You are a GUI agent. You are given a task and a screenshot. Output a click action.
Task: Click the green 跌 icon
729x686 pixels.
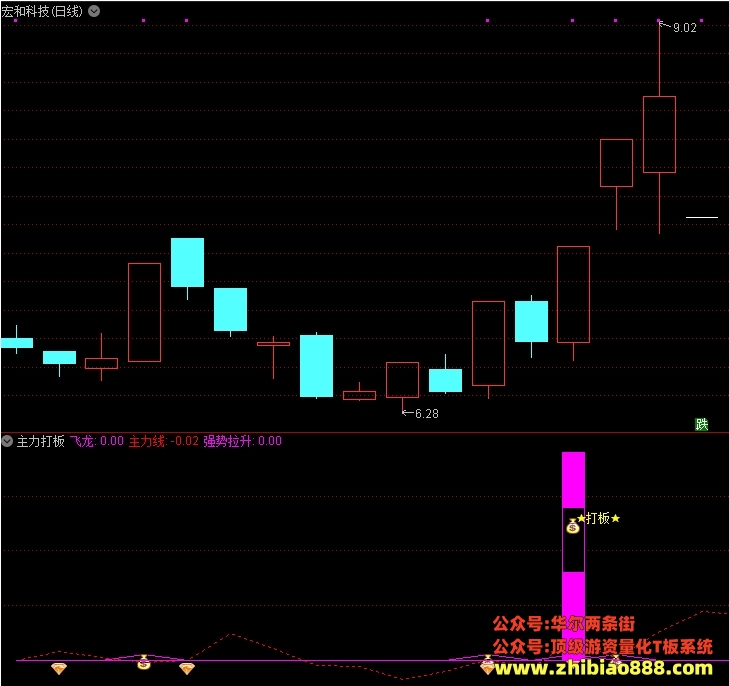[x=702, y=424]
